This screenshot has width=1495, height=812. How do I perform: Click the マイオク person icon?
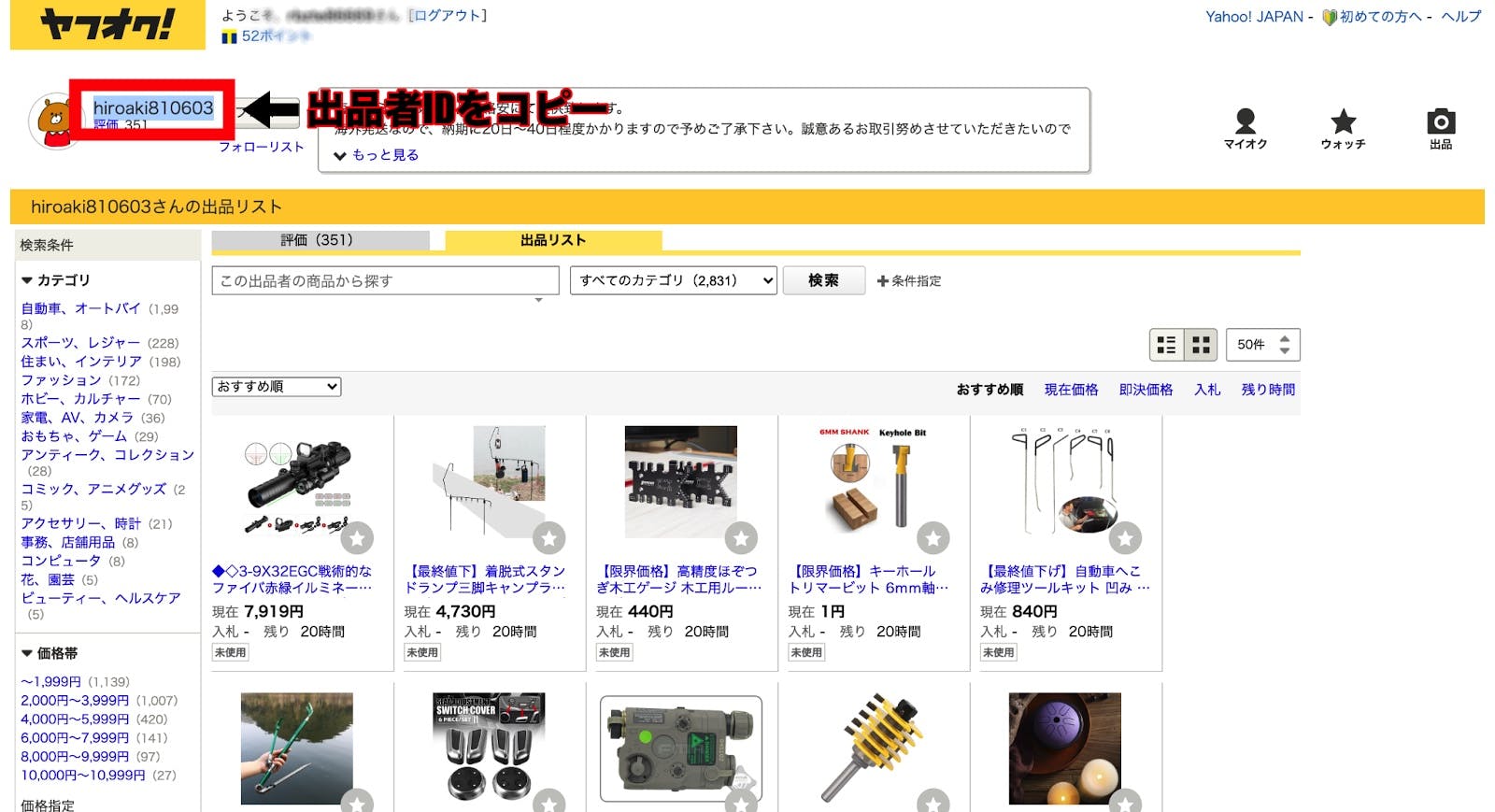click(1245, 122)
